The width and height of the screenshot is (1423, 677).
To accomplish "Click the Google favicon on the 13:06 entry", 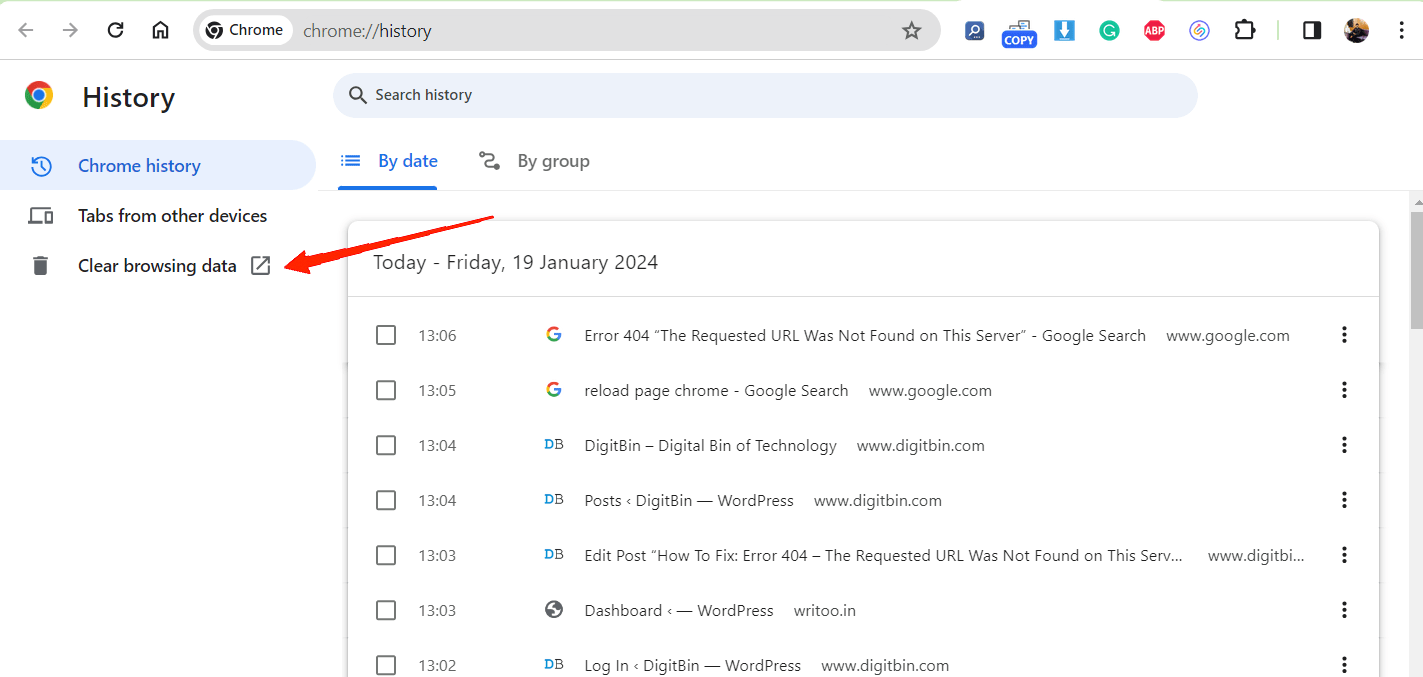I will [554, 334].
